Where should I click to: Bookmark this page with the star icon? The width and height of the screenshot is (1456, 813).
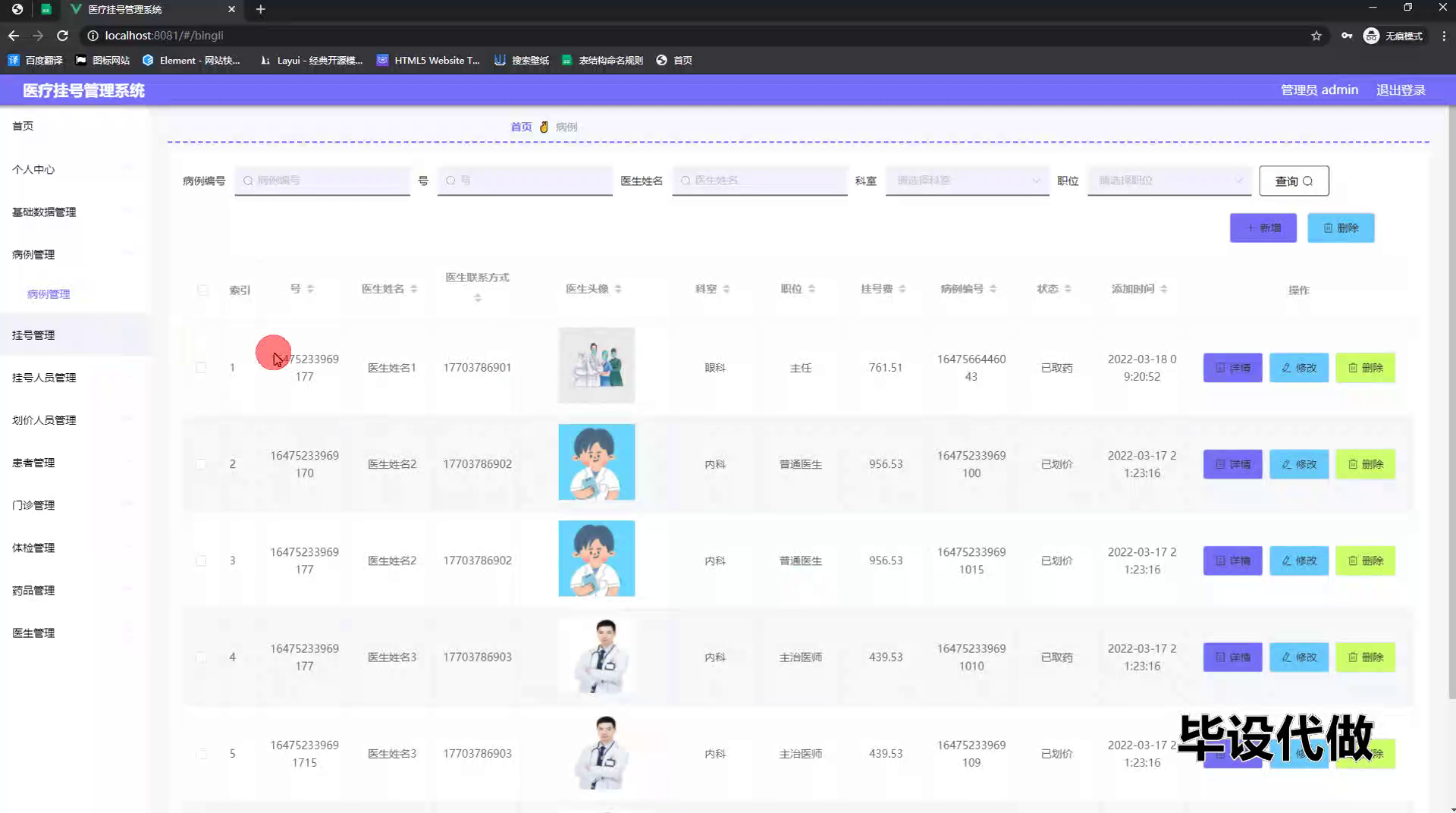pyautogui.click(x=1316, y=36)
